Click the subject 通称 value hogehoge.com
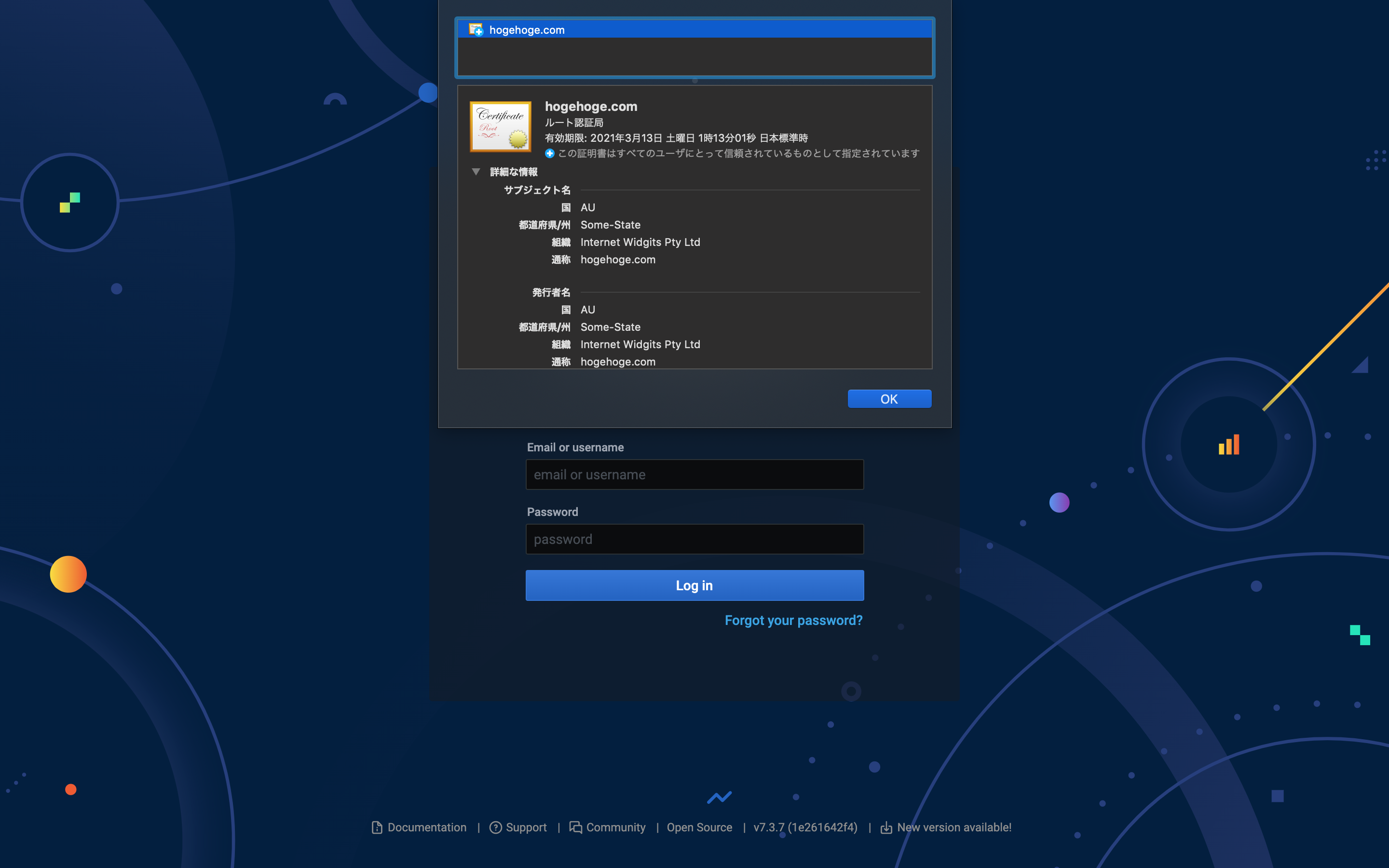Viewport: 1389px width, 868px height. 618,259
